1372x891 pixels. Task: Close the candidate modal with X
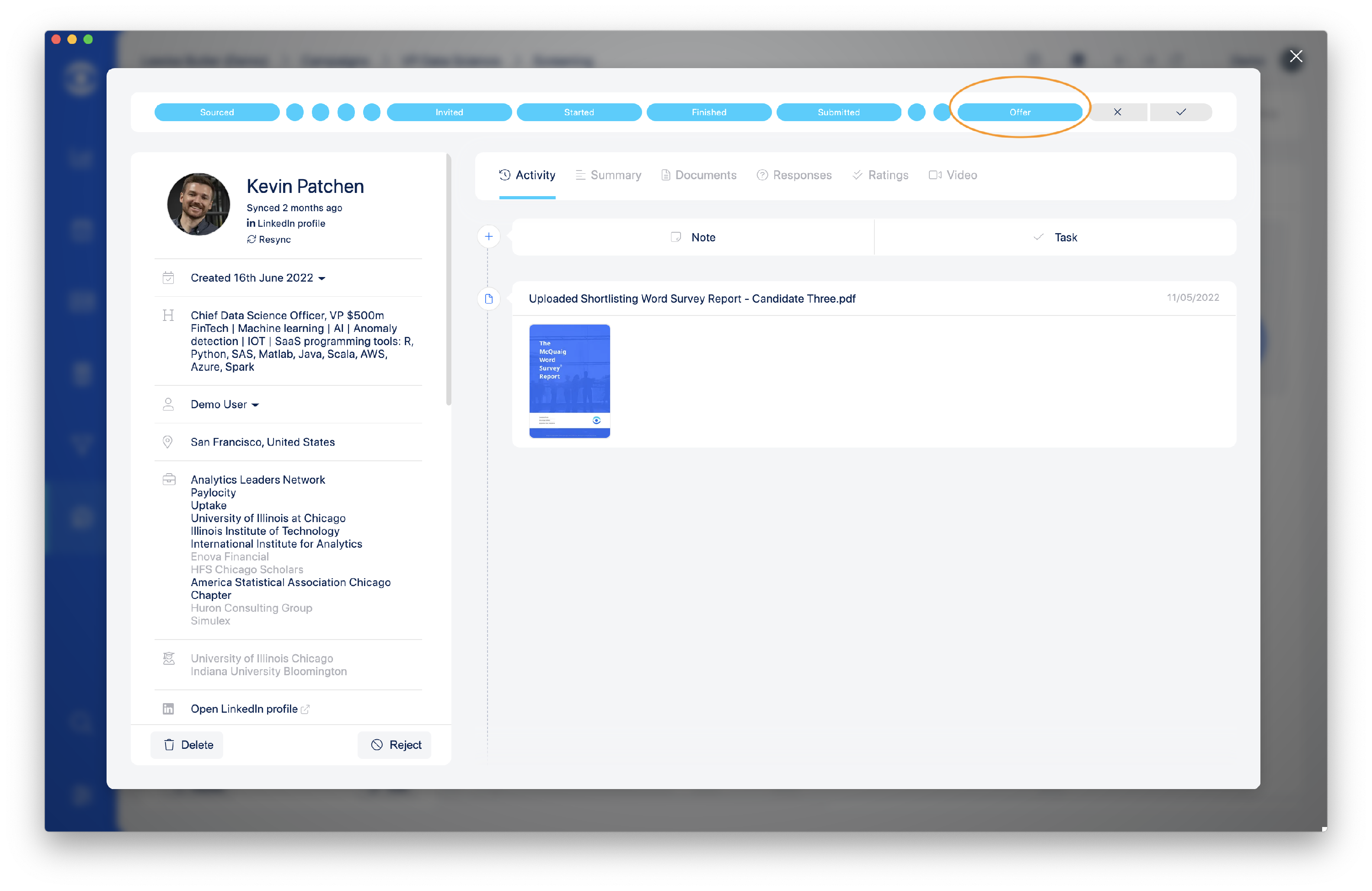(x=1295, y=57)
